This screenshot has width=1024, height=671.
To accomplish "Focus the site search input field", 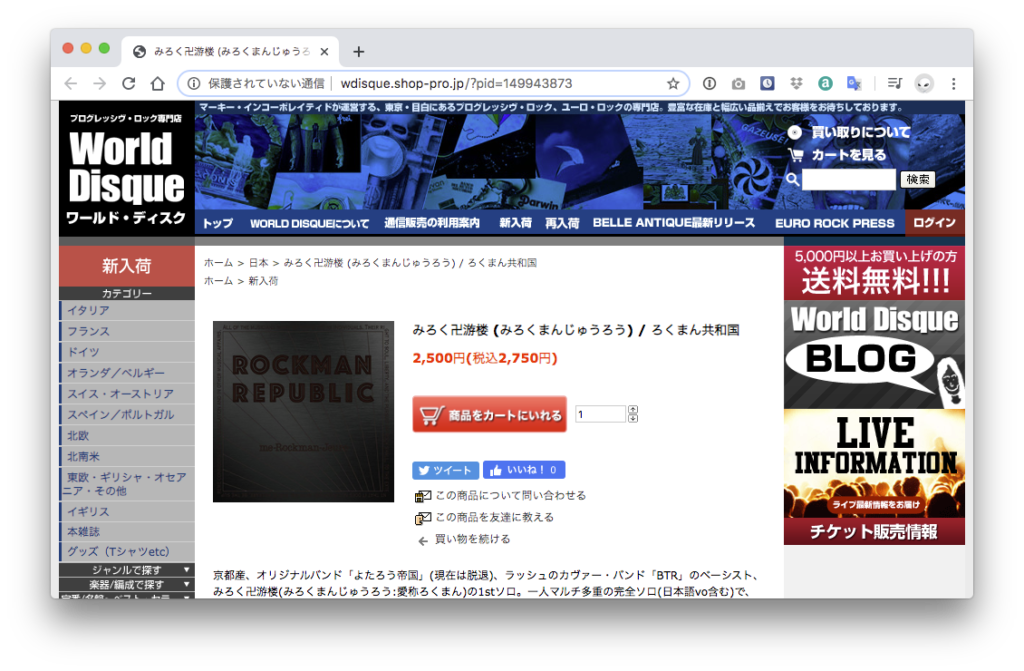I will [849, 180].
